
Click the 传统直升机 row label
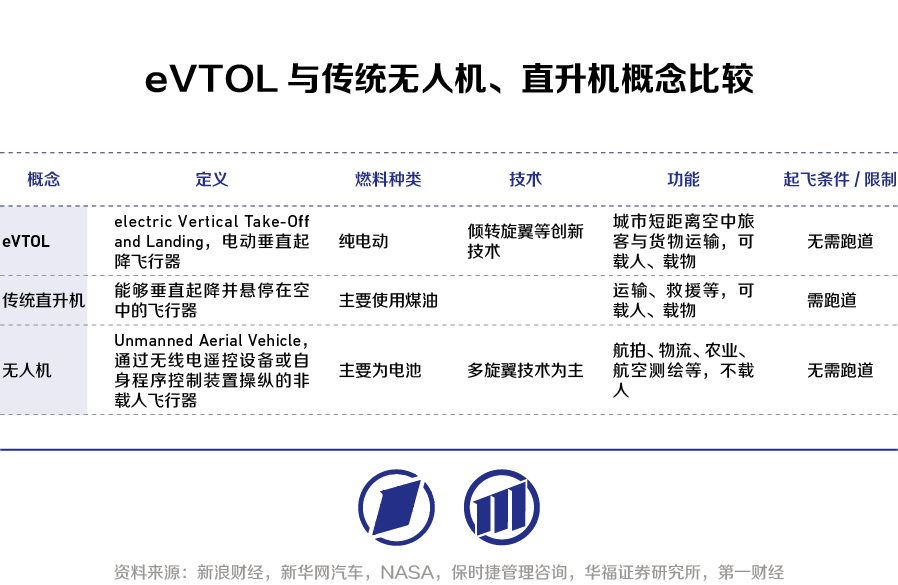coord(44,300)
